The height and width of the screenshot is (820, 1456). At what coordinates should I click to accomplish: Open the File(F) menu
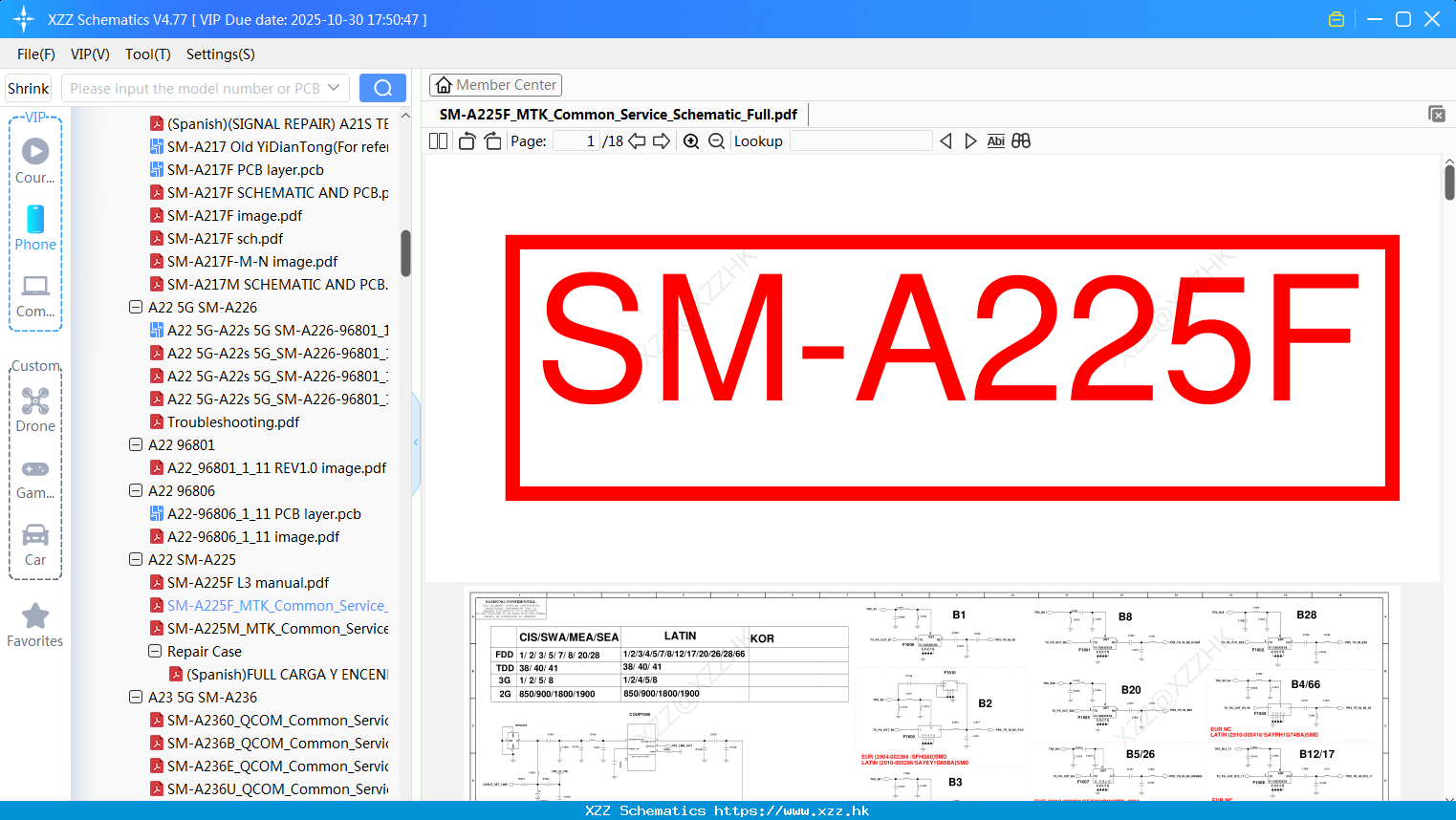[x=36, y=54]
